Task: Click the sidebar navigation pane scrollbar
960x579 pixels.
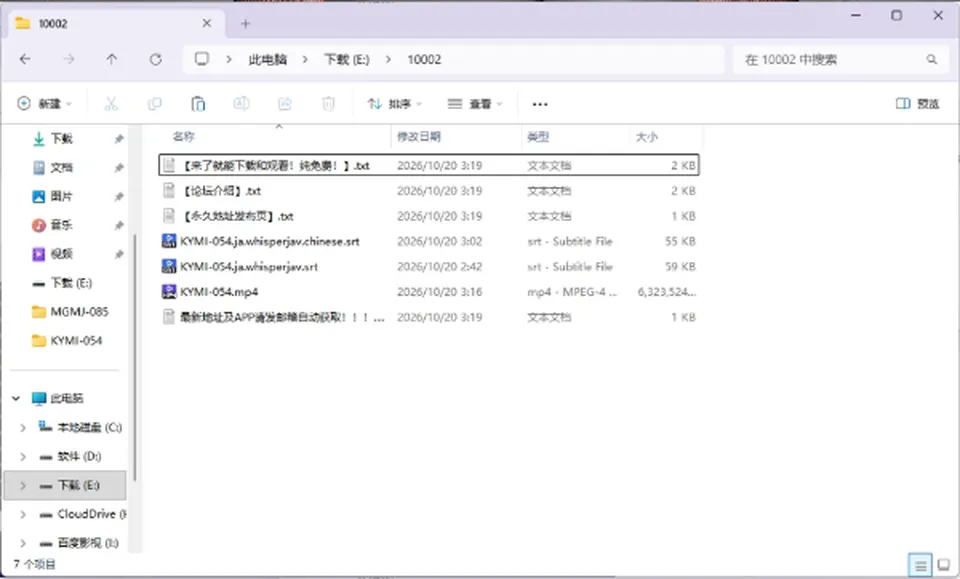Action: coord(134,357)
